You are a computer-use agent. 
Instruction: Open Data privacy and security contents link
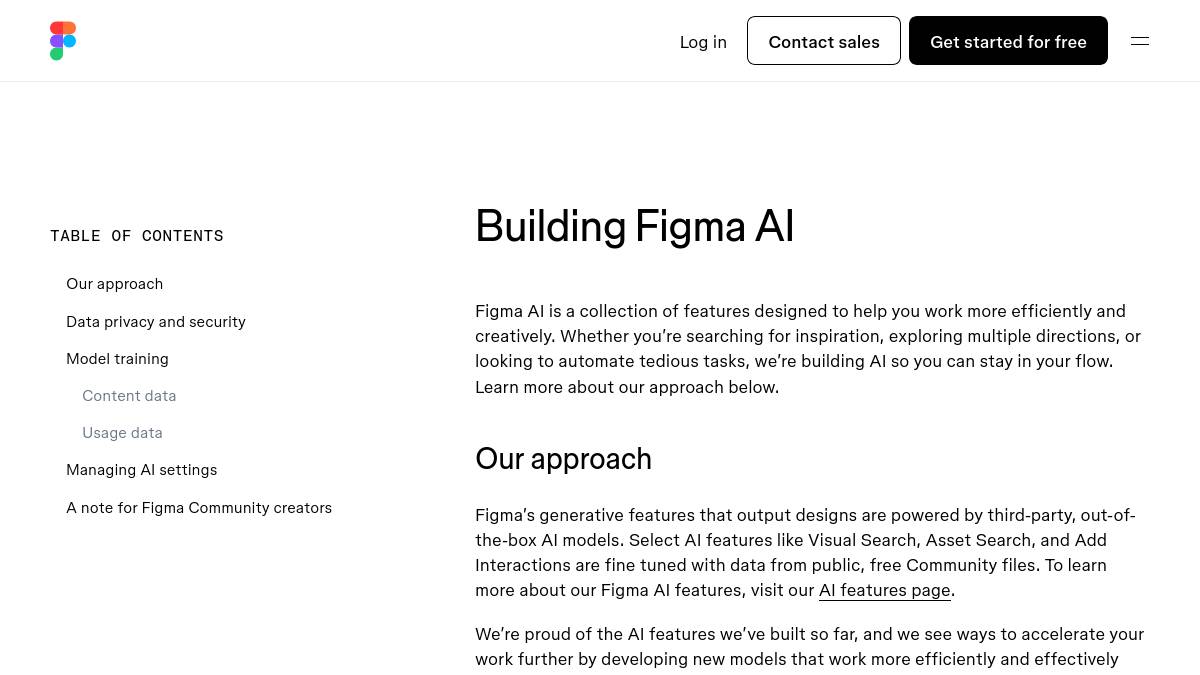click(156, 322)
